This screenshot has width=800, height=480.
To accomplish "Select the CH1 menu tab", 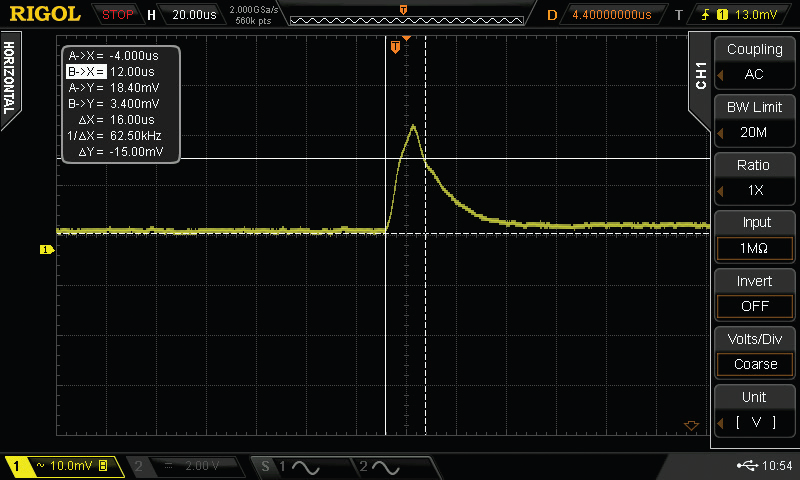I will pyautogui.click(x=701, y=76).
